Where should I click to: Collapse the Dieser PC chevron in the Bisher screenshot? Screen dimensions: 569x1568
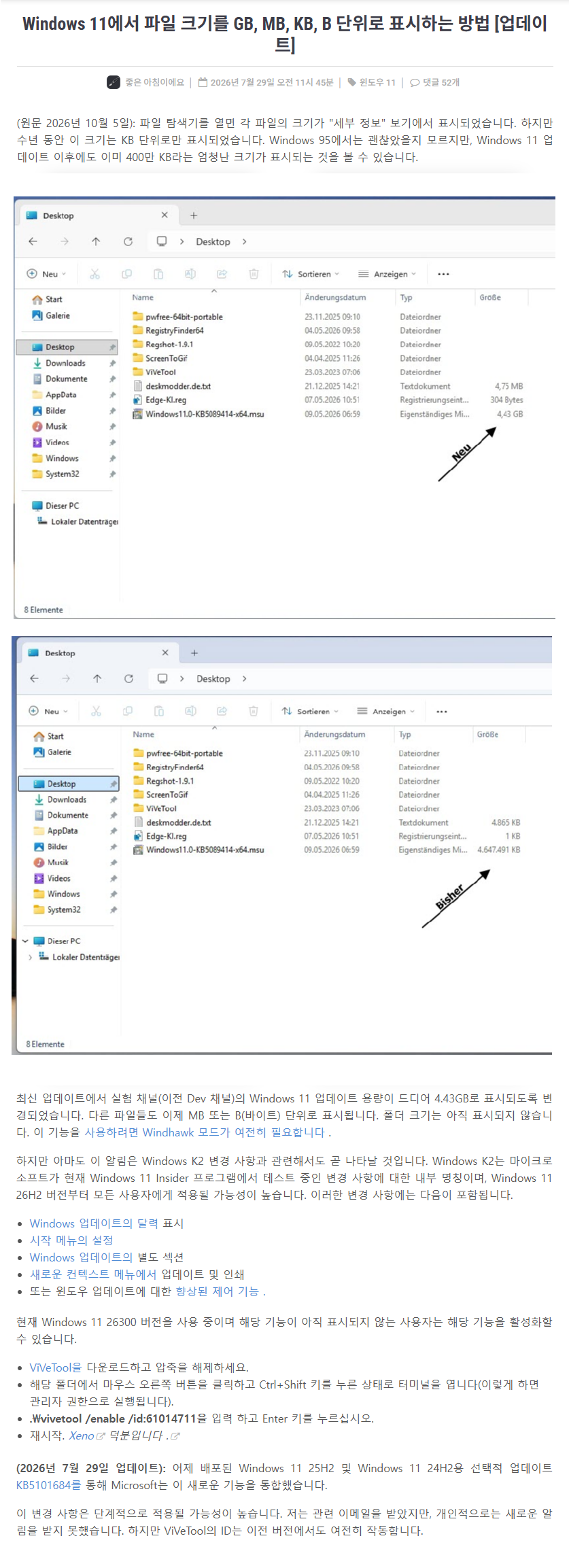[x=25, y=941]
